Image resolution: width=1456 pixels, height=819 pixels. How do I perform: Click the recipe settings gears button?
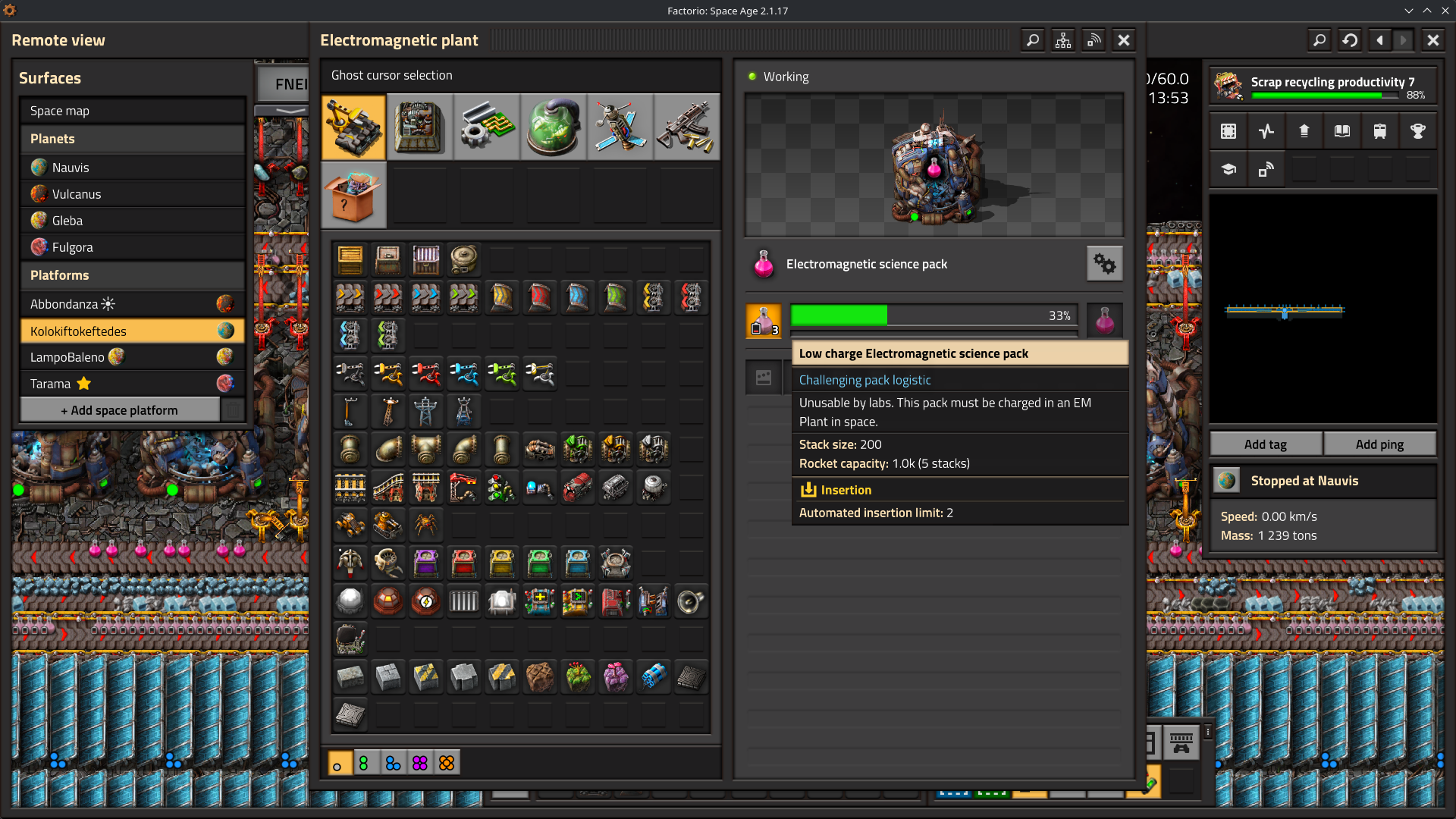click(x=1105, y=264)
